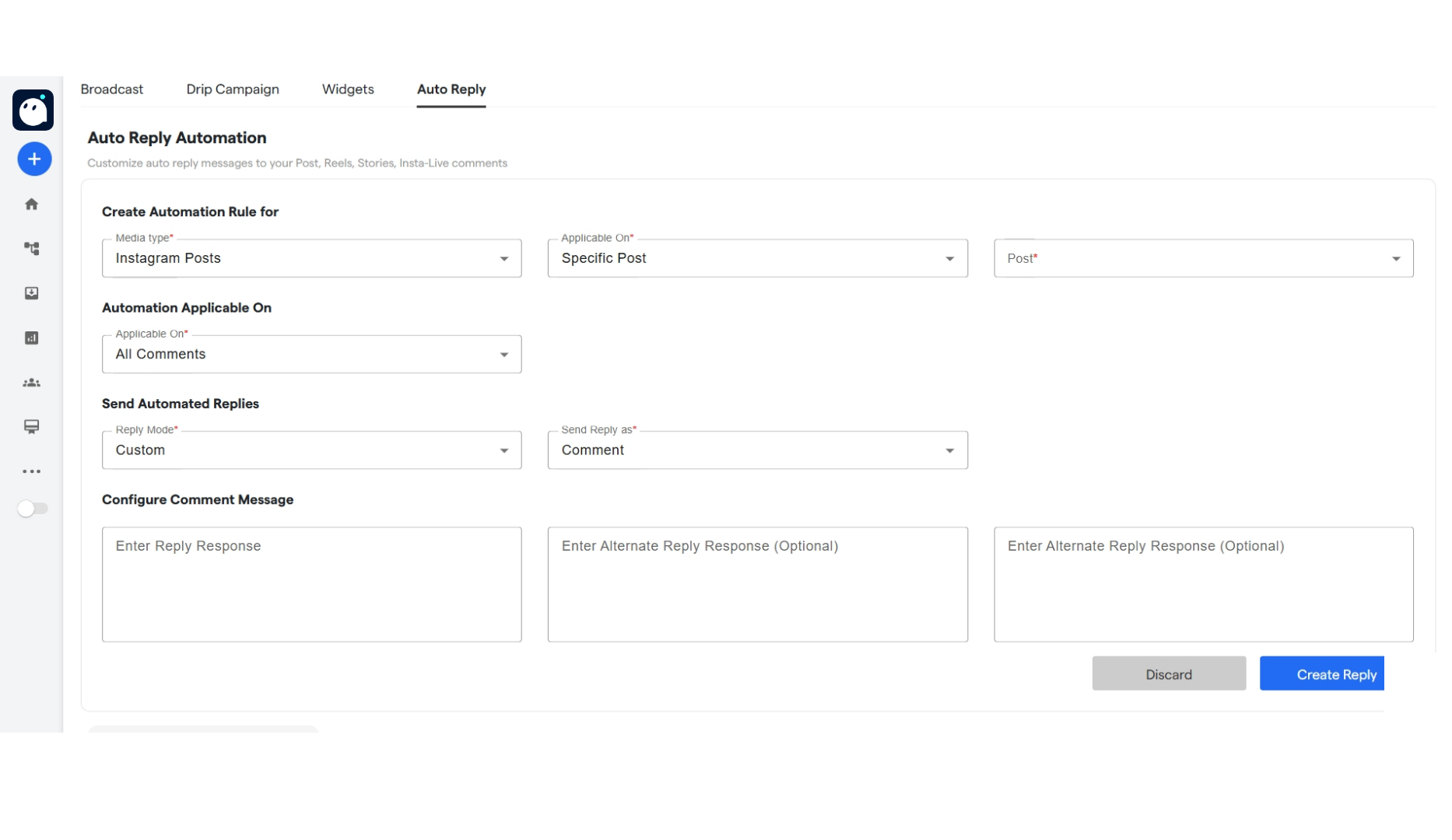Switch to the Drip Campaign tab
Viewport: 1452px width, 840px height.
[x=233, y=89]
